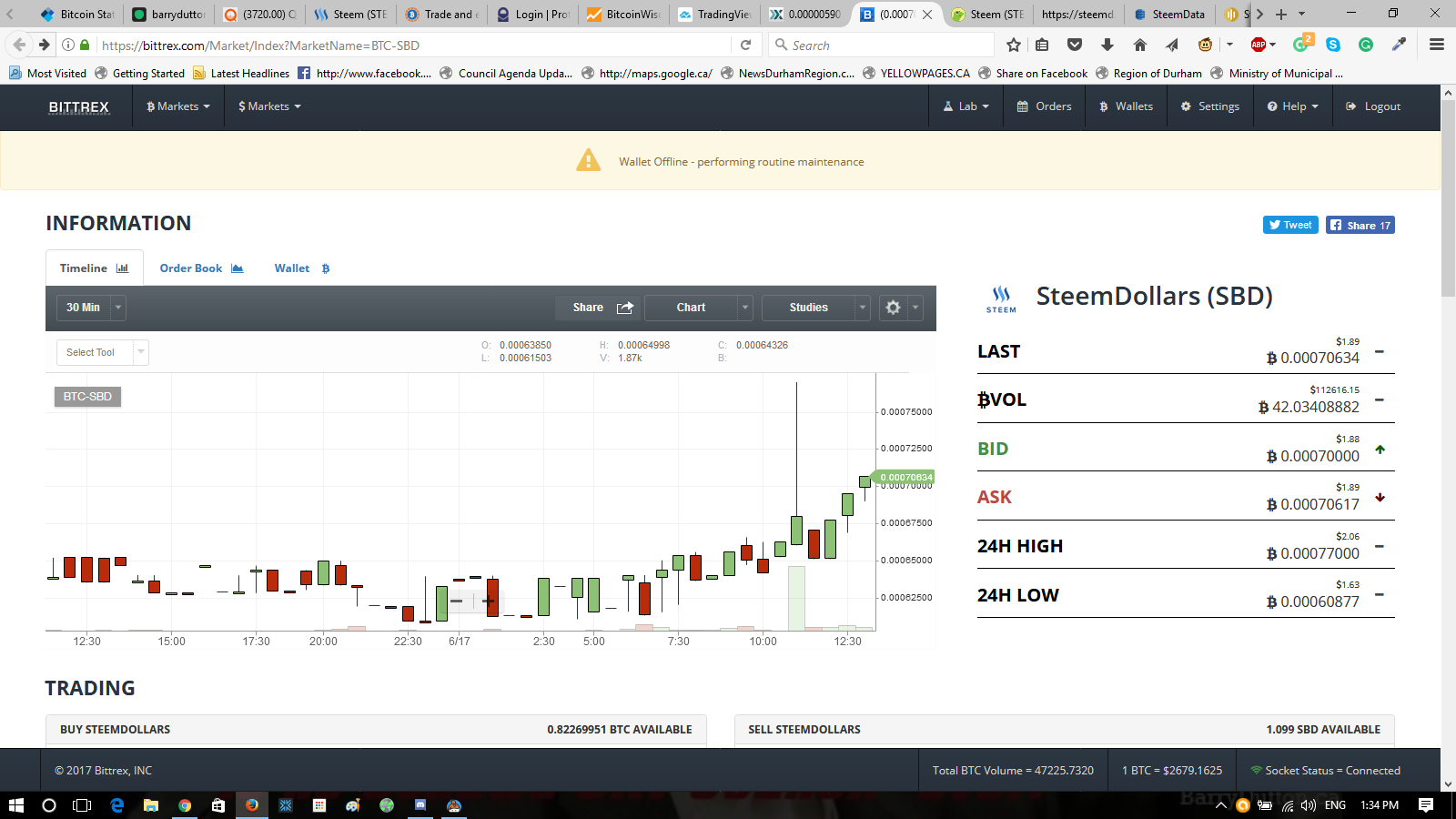Viewport: 1456px width, 819px height.
Task: Expand the chart gear dropdown arrow
Action: point(915,308)
